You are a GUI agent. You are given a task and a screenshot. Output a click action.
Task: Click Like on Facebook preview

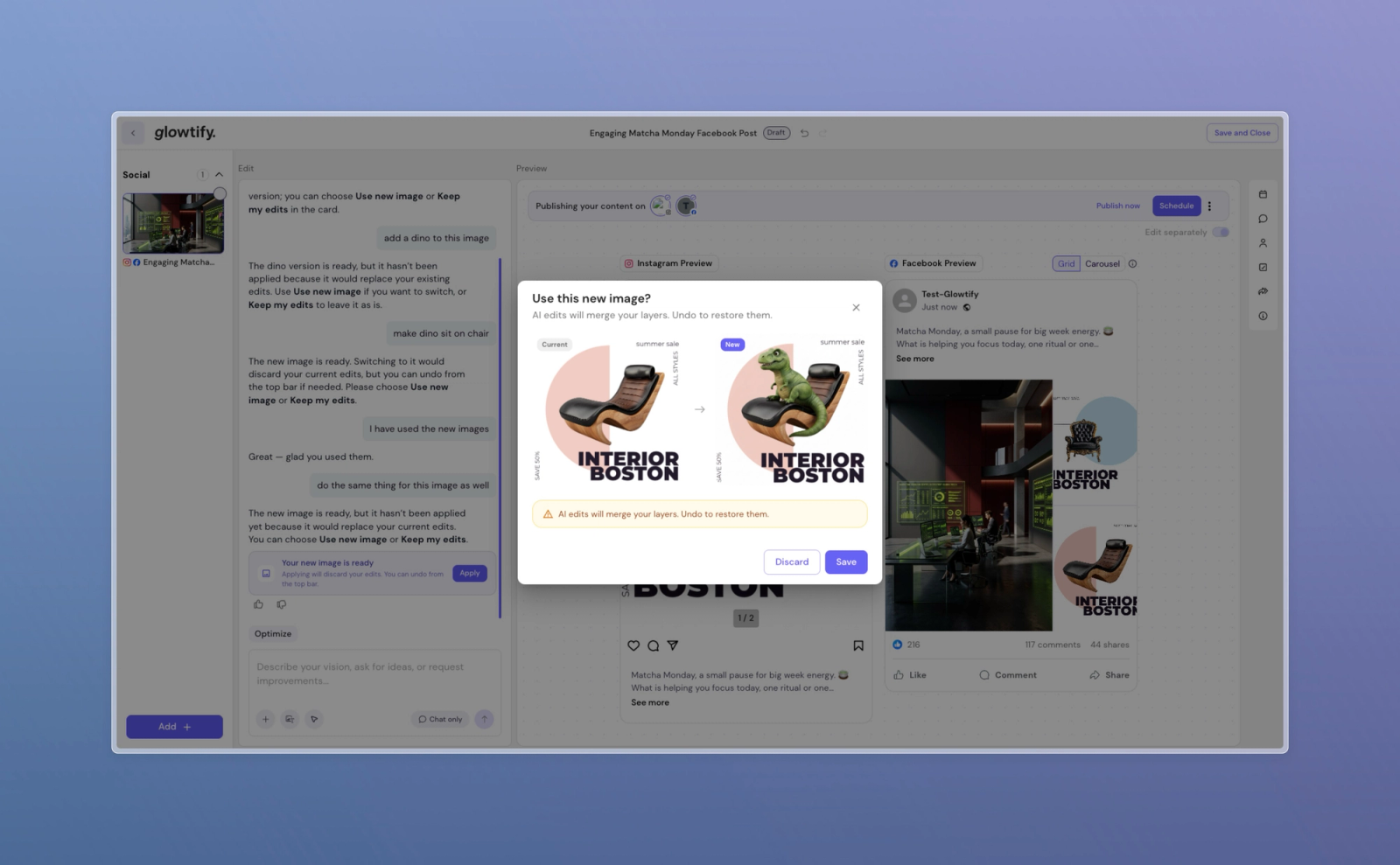[x=910, y=675]
